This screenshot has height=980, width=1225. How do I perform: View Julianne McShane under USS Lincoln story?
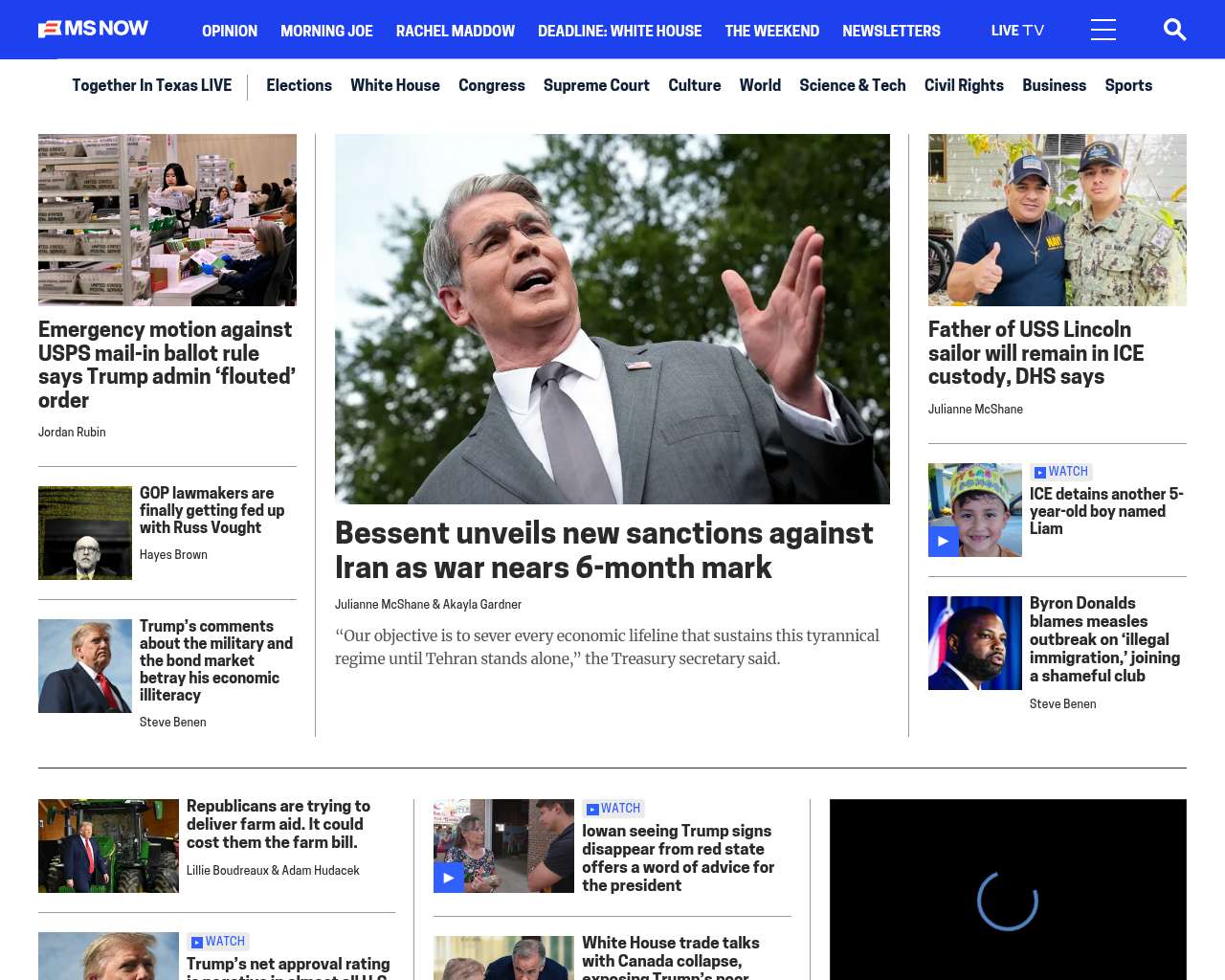[x=975, y=410]
